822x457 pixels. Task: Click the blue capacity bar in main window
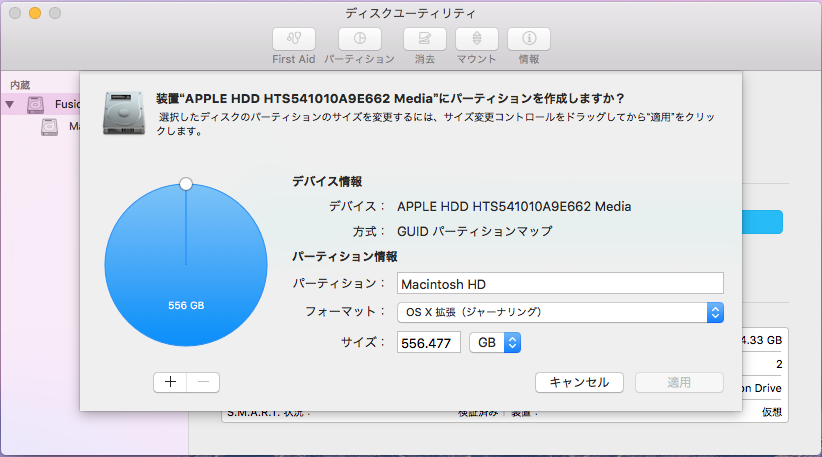click(762, 222)
